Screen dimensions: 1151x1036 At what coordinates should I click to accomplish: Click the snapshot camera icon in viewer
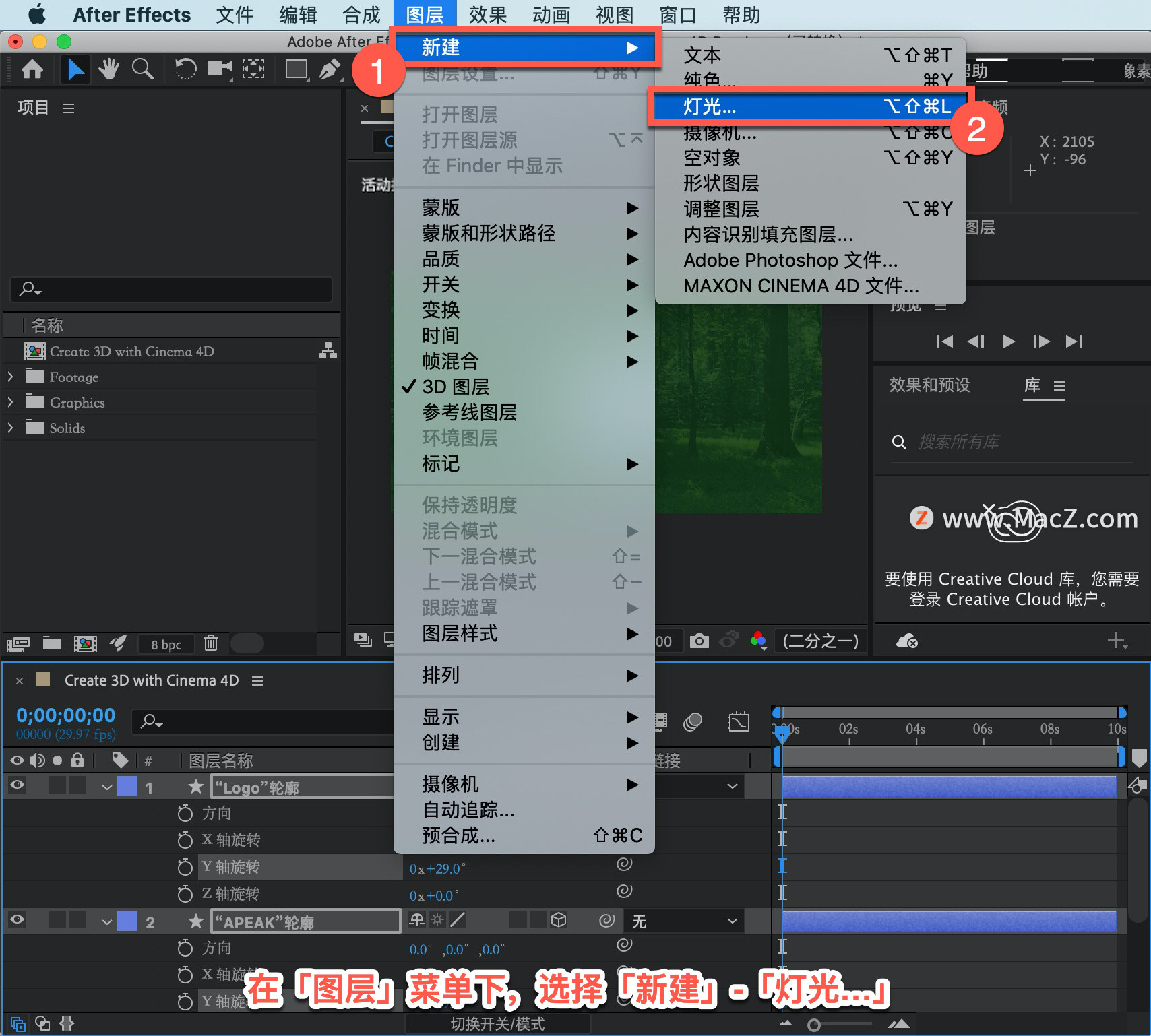(699, 641)
